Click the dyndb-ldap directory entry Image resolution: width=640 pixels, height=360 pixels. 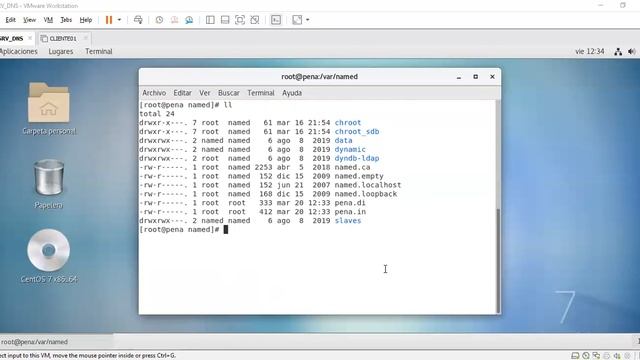(x=357, y=158)
